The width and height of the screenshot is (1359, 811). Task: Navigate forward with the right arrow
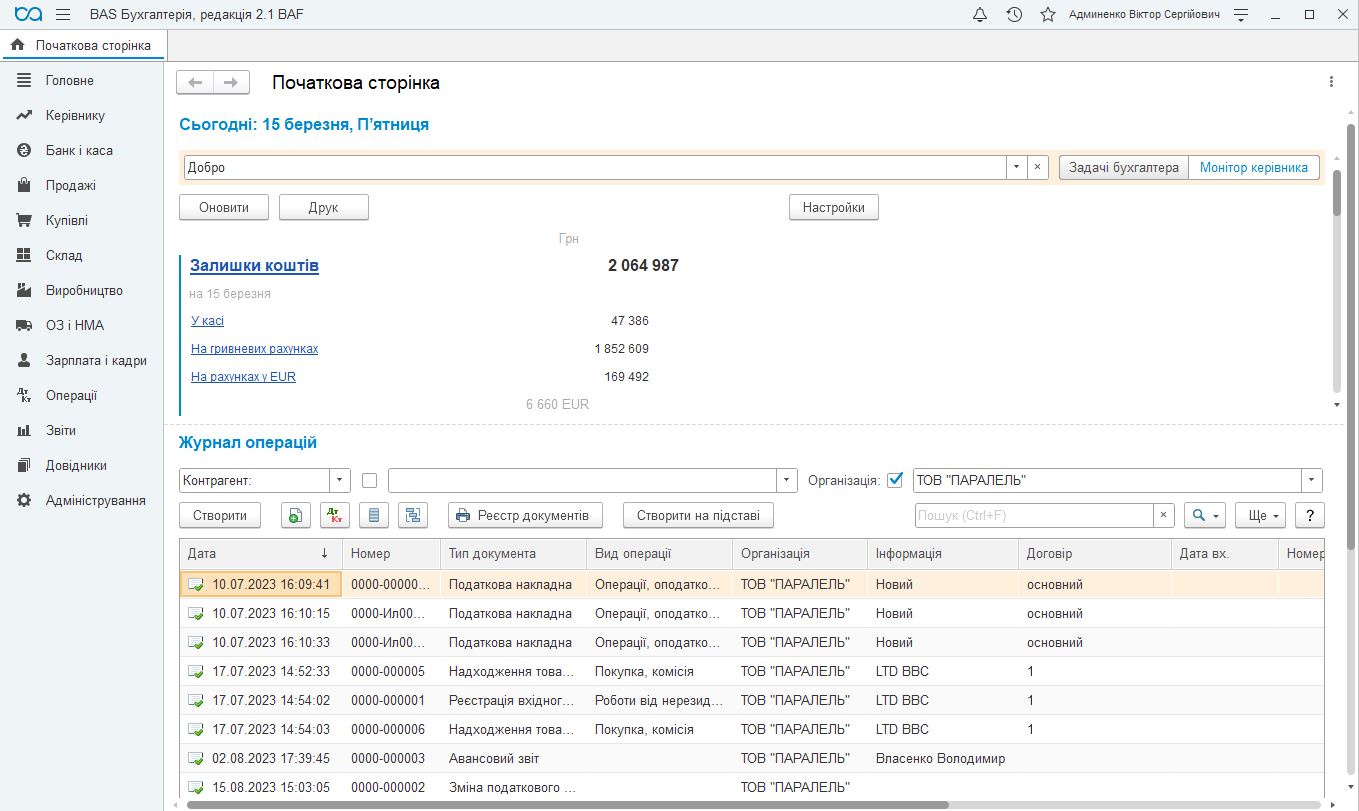click(x=231, y=83)
